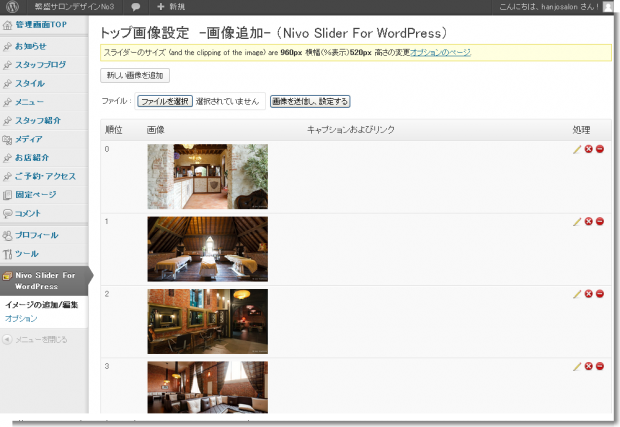Viewport: 620px width, 427px height.
Task: Click the WordPress logo in admin bar
Action: (x=11, y=7)
